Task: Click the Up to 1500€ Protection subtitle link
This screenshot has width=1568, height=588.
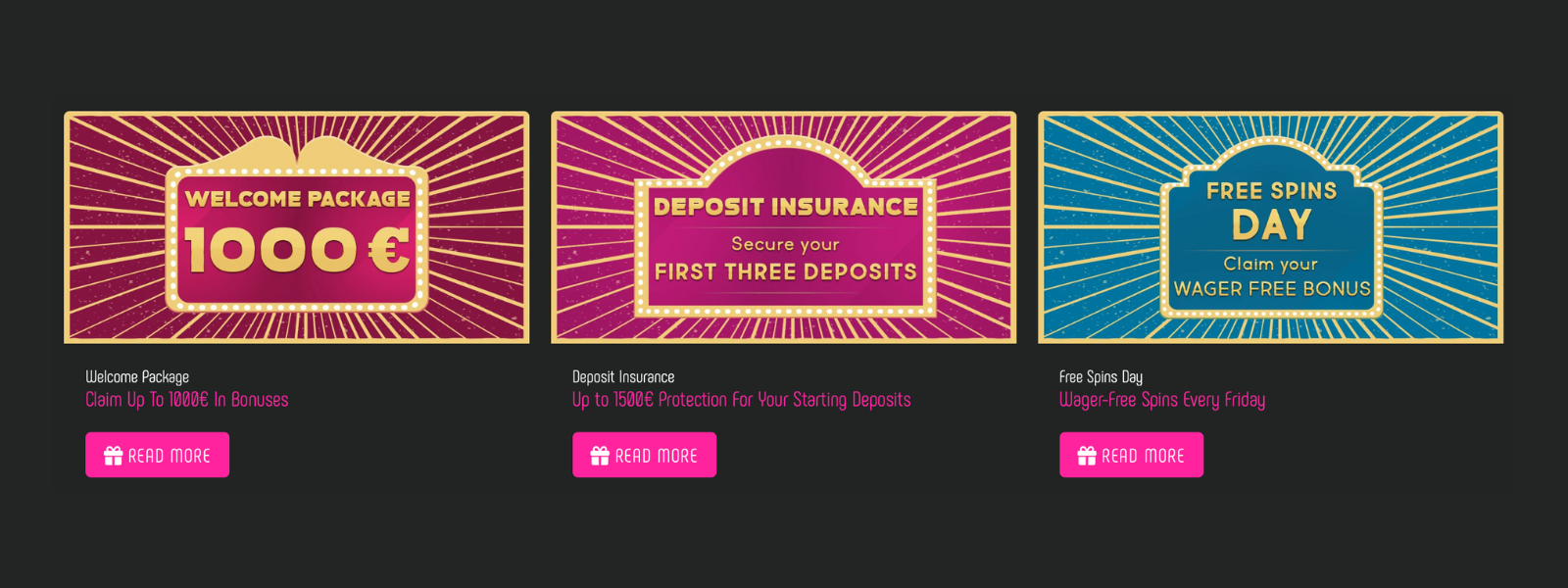Action: tap(741, 399)
